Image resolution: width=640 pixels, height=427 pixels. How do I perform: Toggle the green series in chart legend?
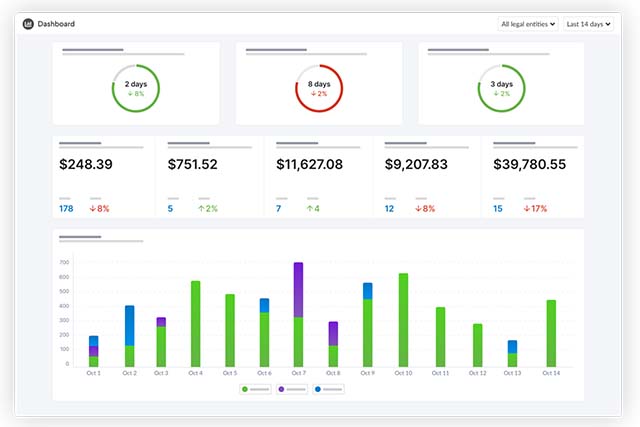click(258, 388)
